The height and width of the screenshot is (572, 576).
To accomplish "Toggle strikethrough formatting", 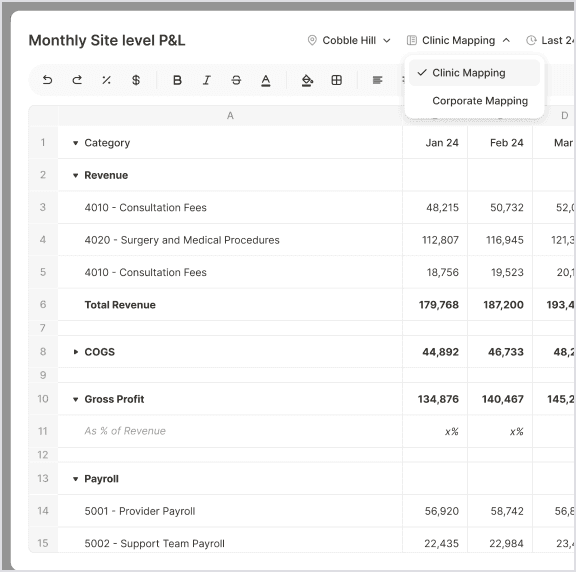I will [x=236, y=80].
